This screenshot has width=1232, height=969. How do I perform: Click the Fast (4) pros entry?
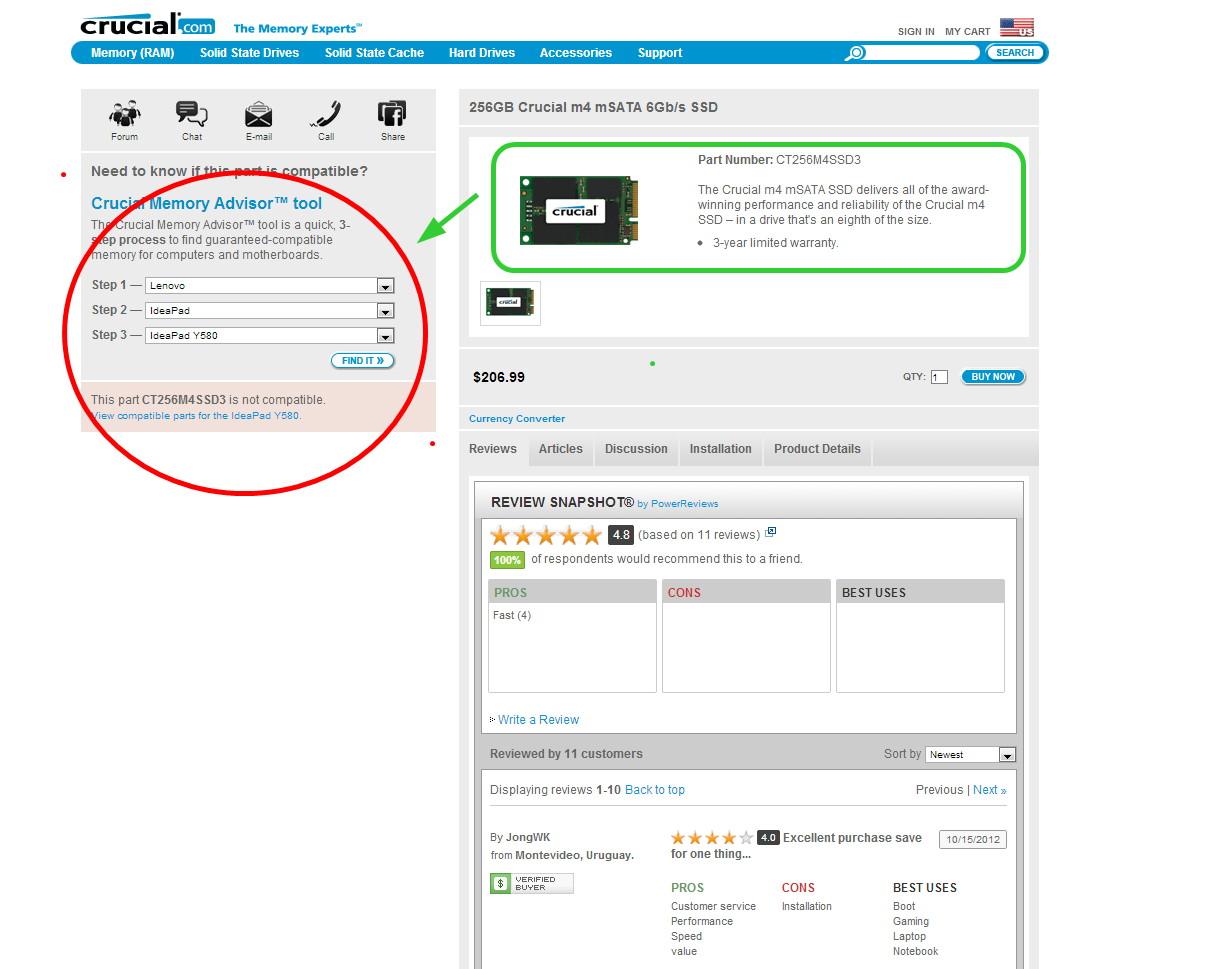(x=512, y=615)
